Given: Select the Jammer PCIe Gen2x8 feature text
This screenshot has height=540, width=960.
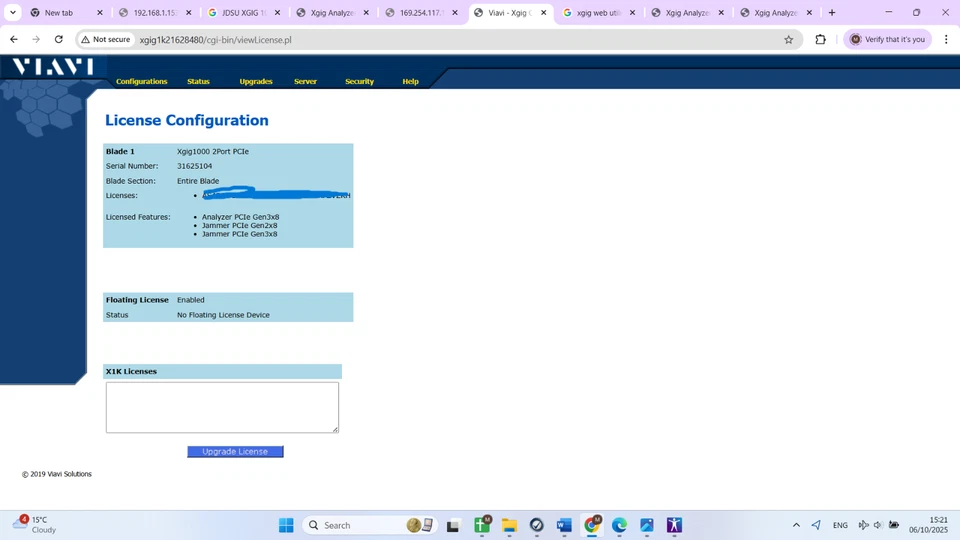Looking at the screenshot, I should 239,225.
